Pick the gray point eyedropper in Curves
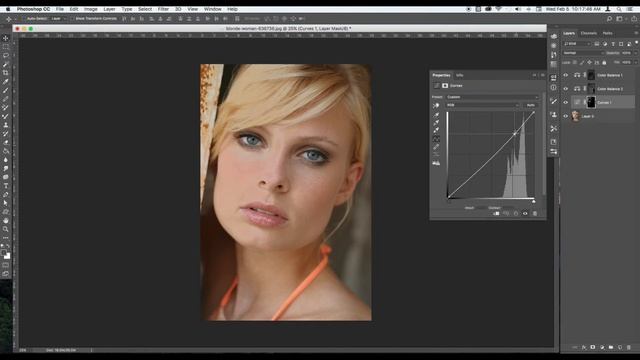Screen dimensions: 640x360 point(436,122)
